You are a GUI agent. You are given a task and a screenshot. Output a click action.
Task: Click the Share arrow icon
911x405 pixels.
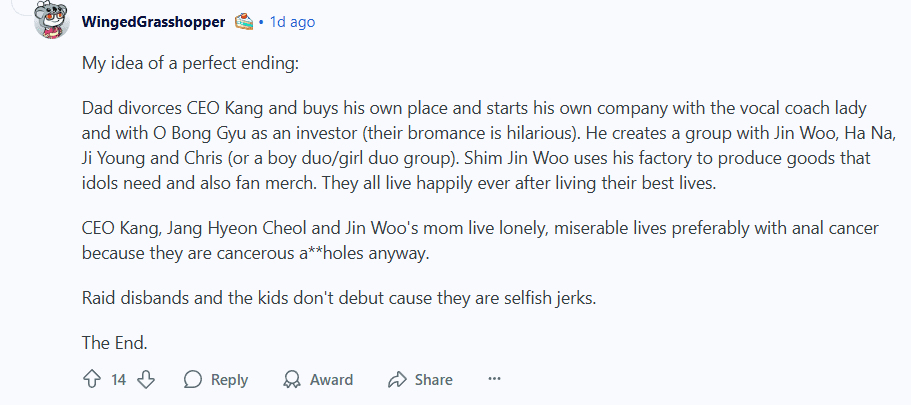[x=397, y=380]
